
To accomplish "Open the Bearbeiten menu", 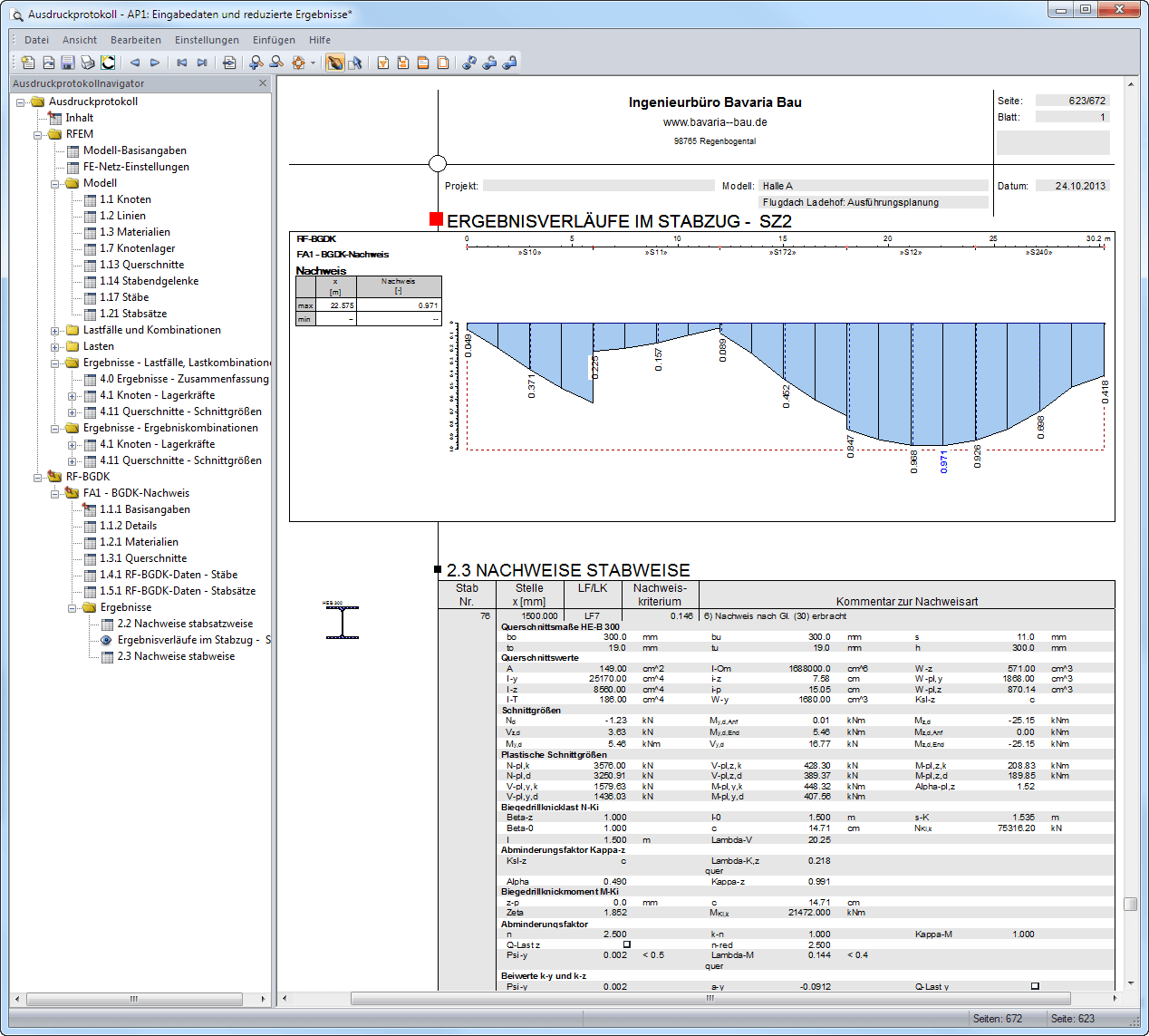I will pos(136,40).
